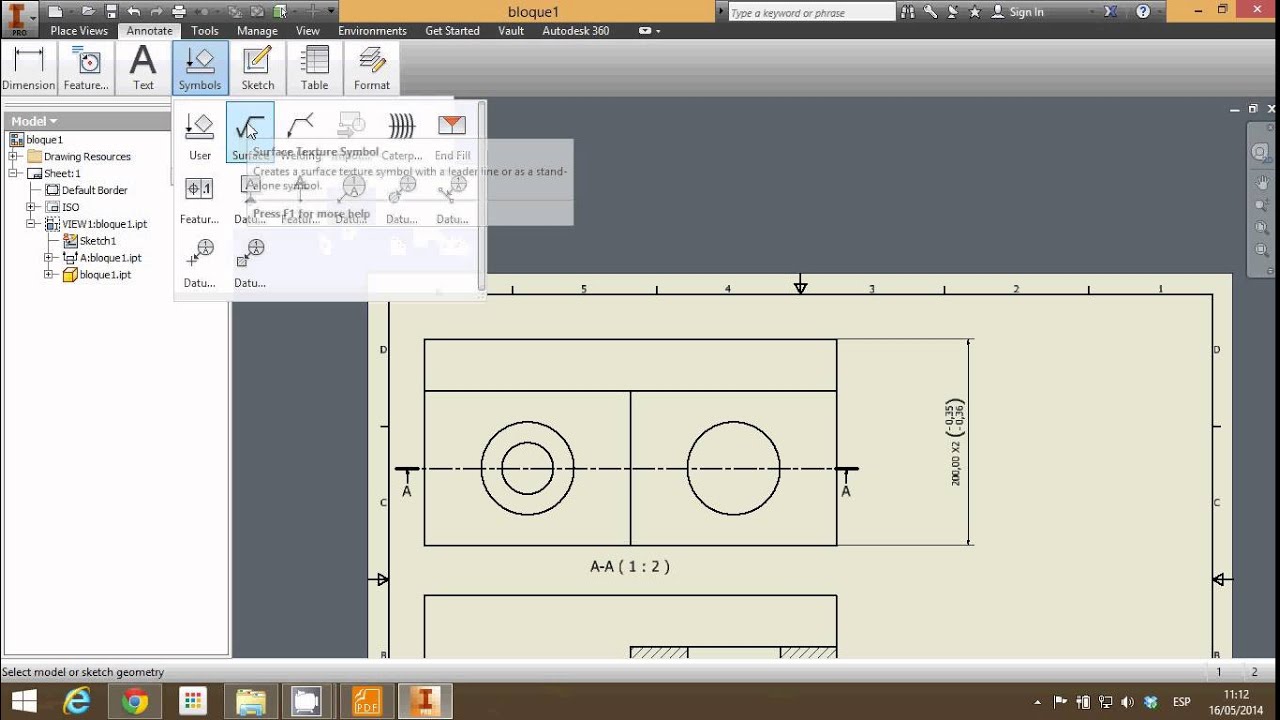This screenshot has width=1280, height=720.
Task: Add an End Fill symbol
Action: pyautogui.click(x=452, y=133)
